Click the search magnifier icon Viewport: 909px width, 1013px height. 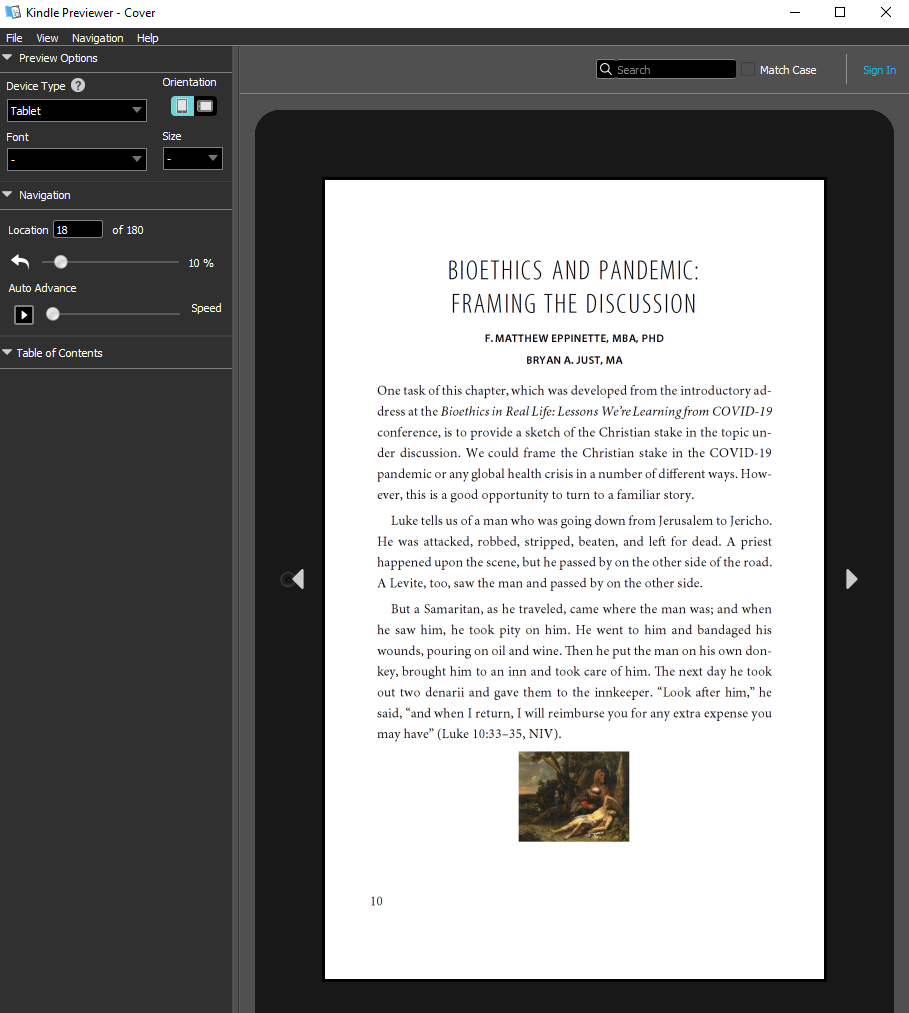point(605,69)
